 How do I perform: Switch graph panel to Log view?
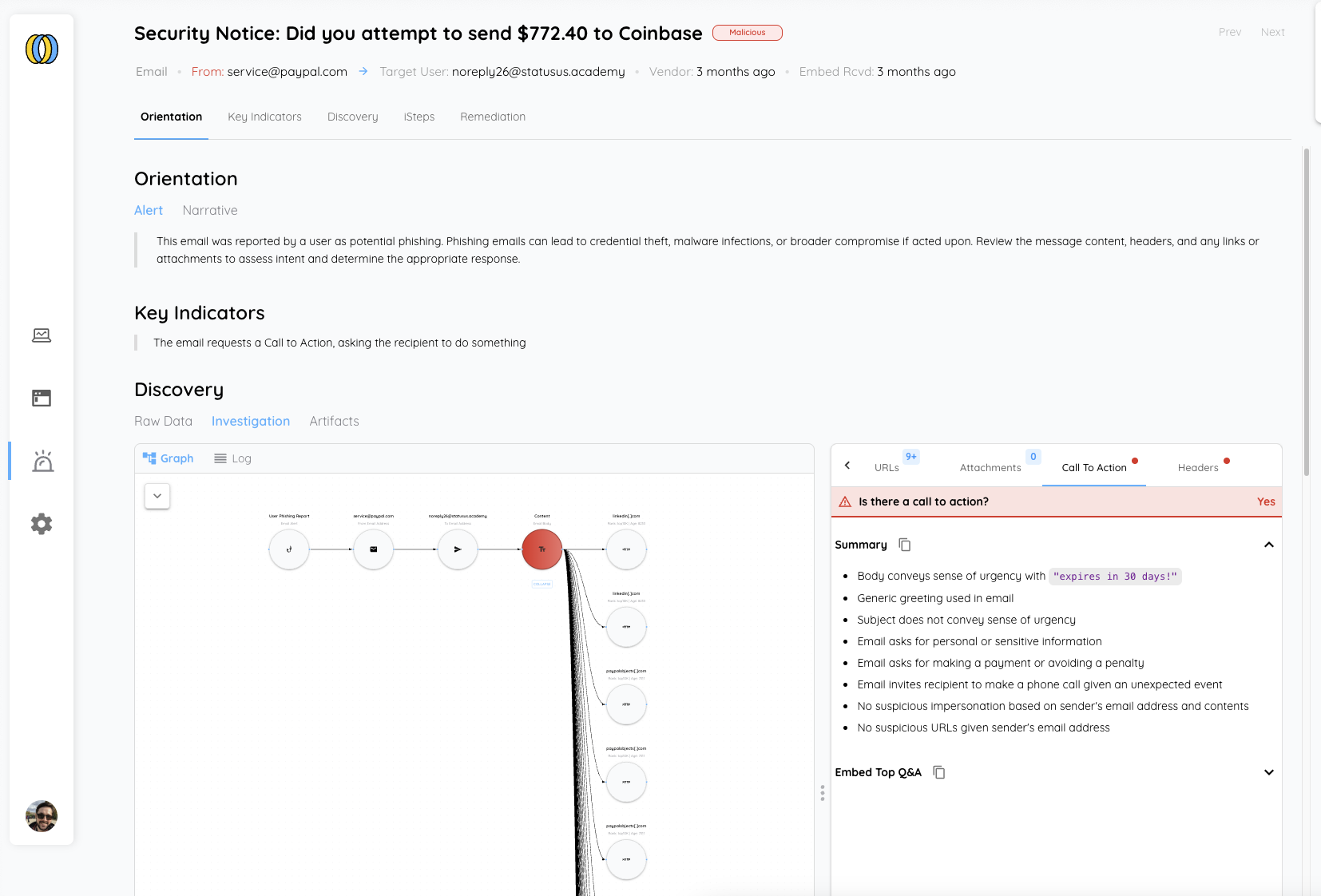click(233, 458)
